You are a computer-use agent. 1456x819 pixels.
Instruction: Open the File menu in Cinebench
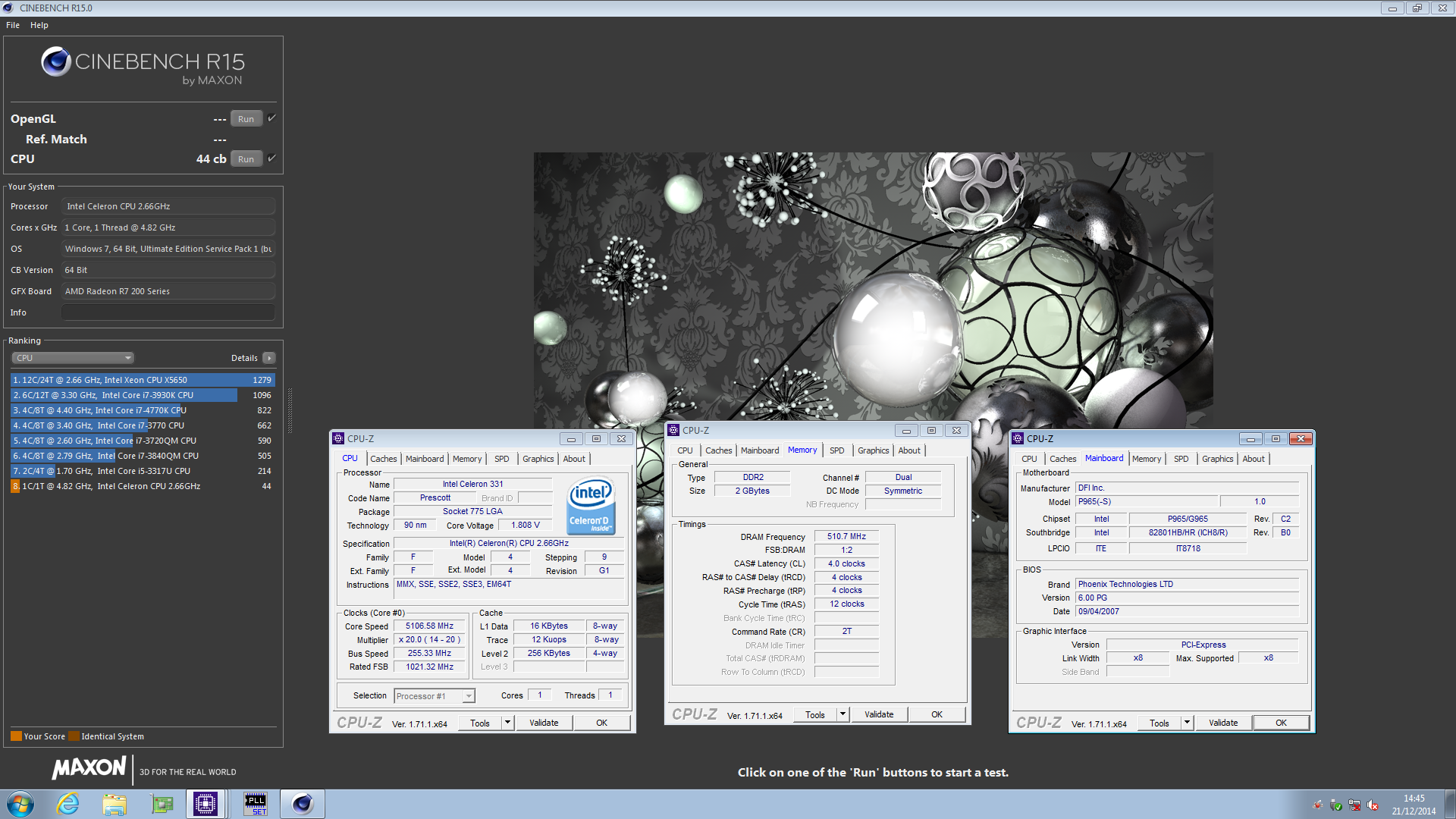click(13, 25)
